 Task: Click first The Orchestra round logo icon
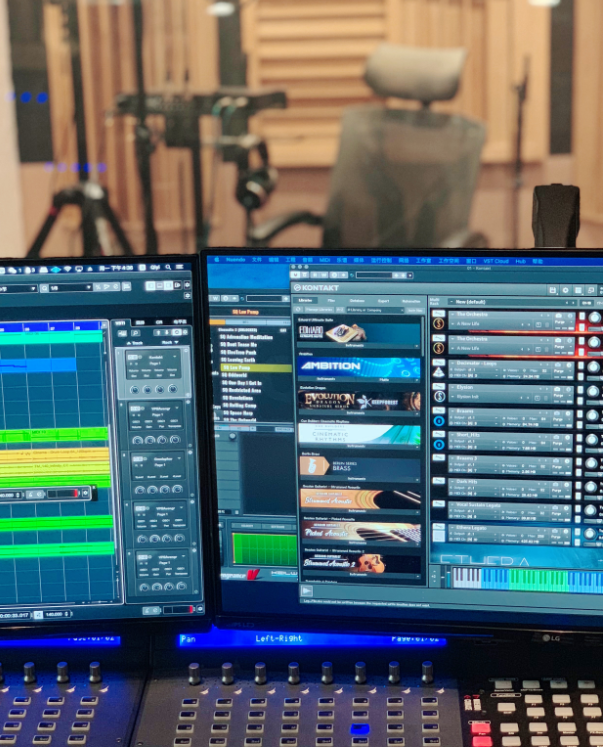pyautogui.click(x=439, y=324)
